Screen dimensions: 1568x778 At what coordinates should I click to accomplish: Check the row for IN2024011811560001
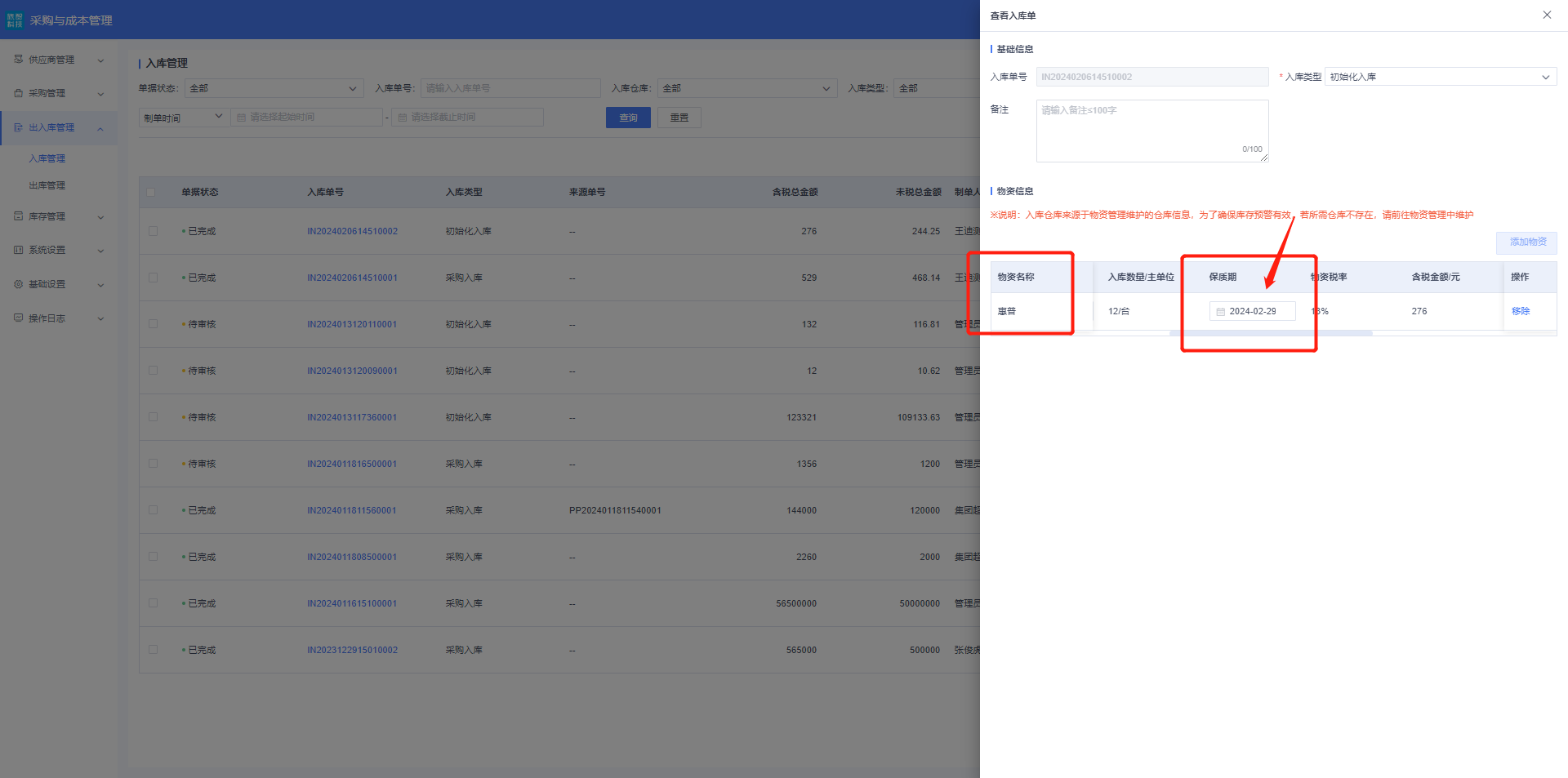153,510
